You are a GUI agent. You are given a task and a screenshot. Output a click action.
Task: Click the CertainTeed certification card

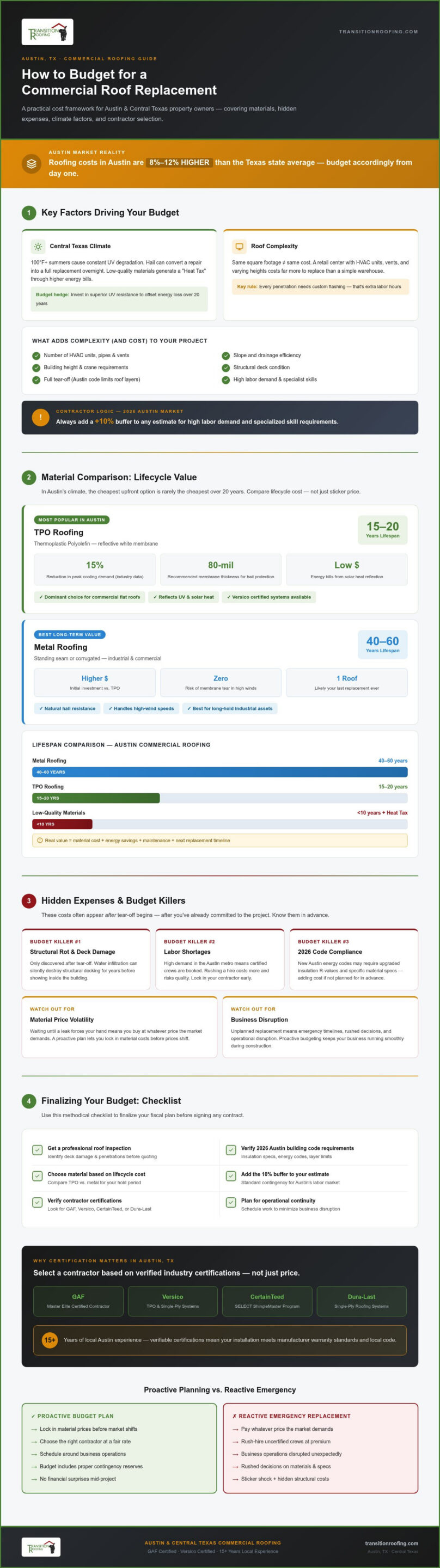[267, 1301]
